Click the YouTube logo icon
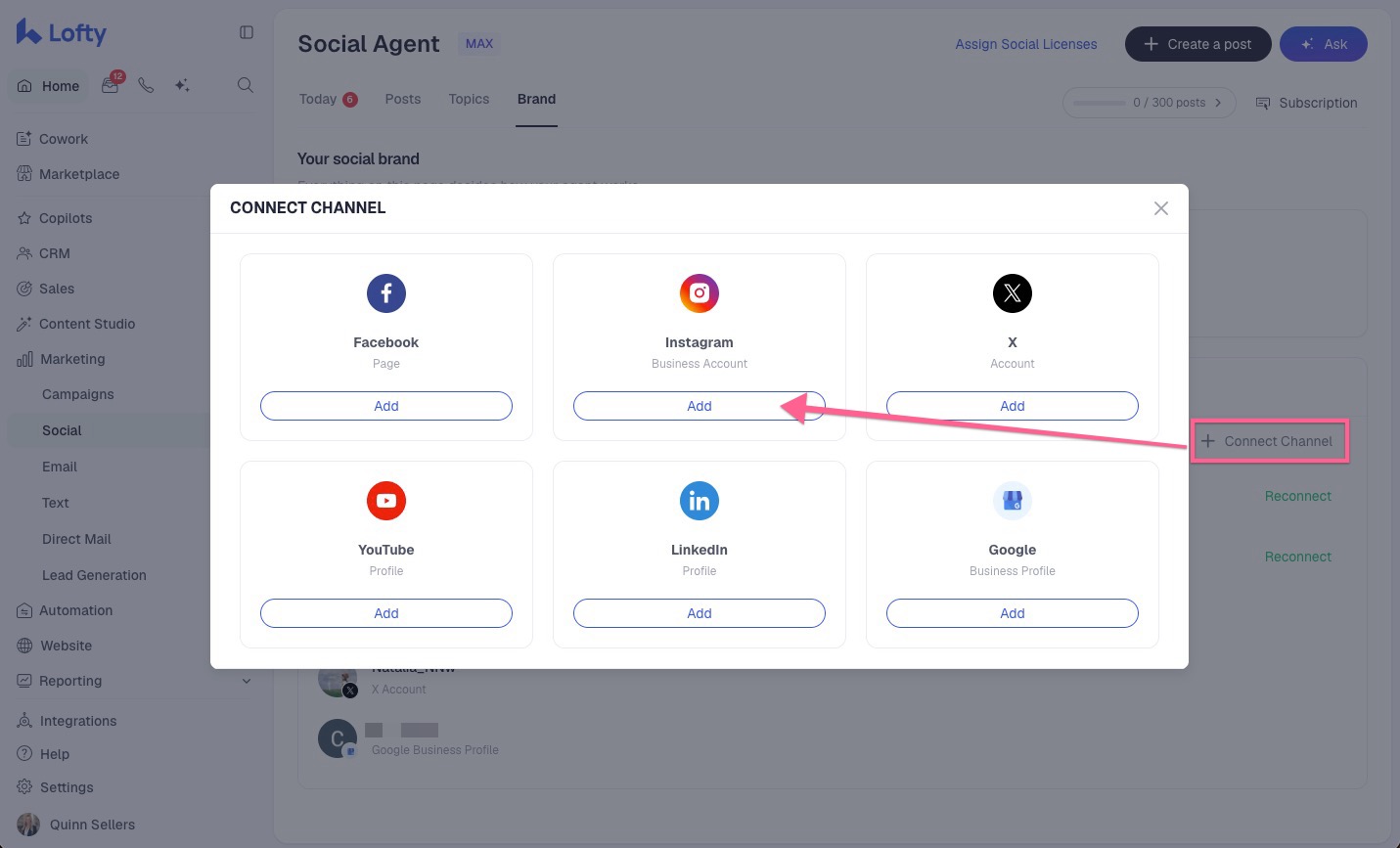1400x848 pixels. click(x=386, y=501)
